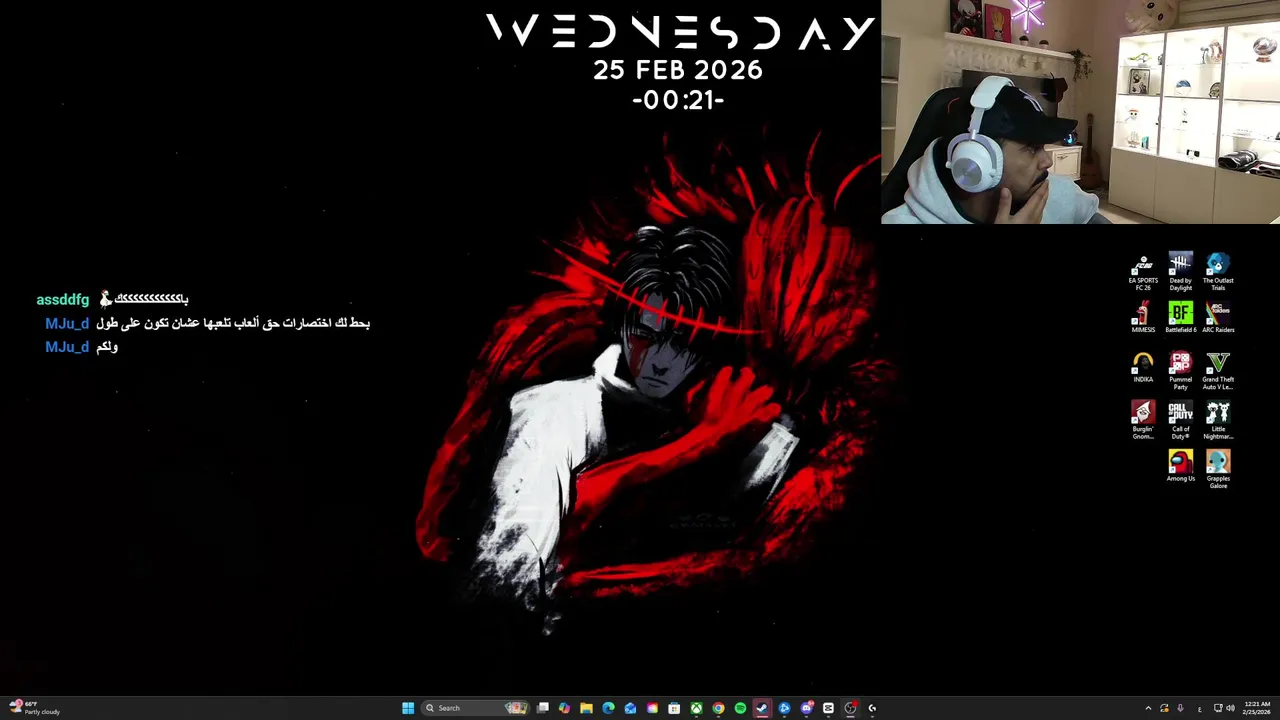Open Logitech G HUB on the taskbar
1280x720 pixels.
point(872,708)
